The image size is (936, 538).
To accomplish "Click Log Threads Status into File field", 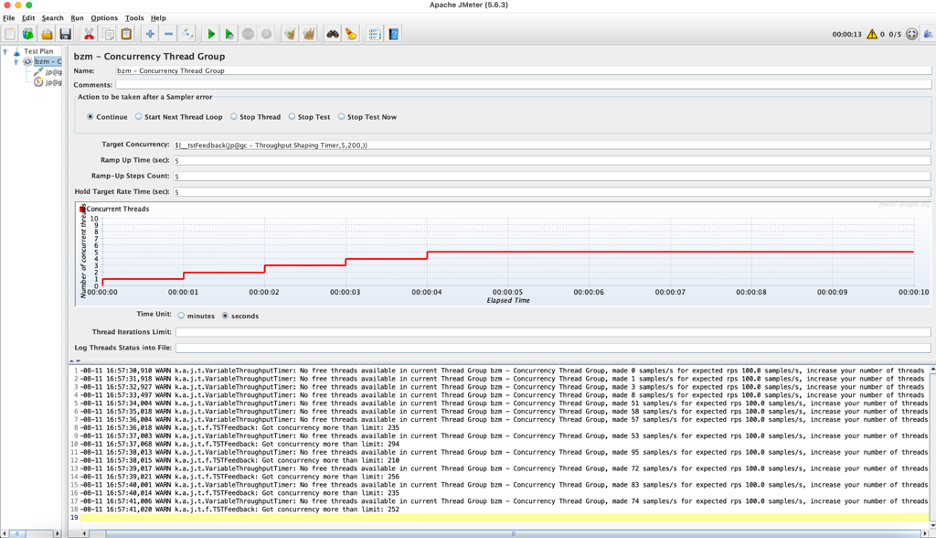I will click(553, 348).
